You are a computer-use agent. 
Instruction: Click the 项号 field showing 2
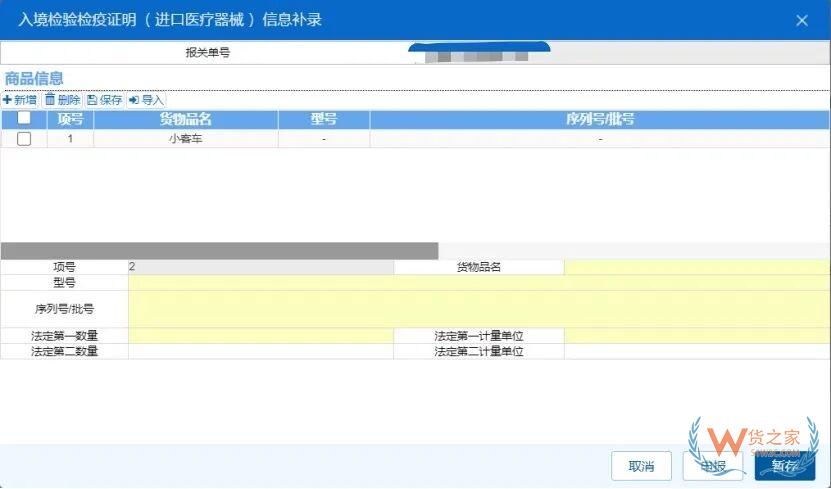click(261, 267)
